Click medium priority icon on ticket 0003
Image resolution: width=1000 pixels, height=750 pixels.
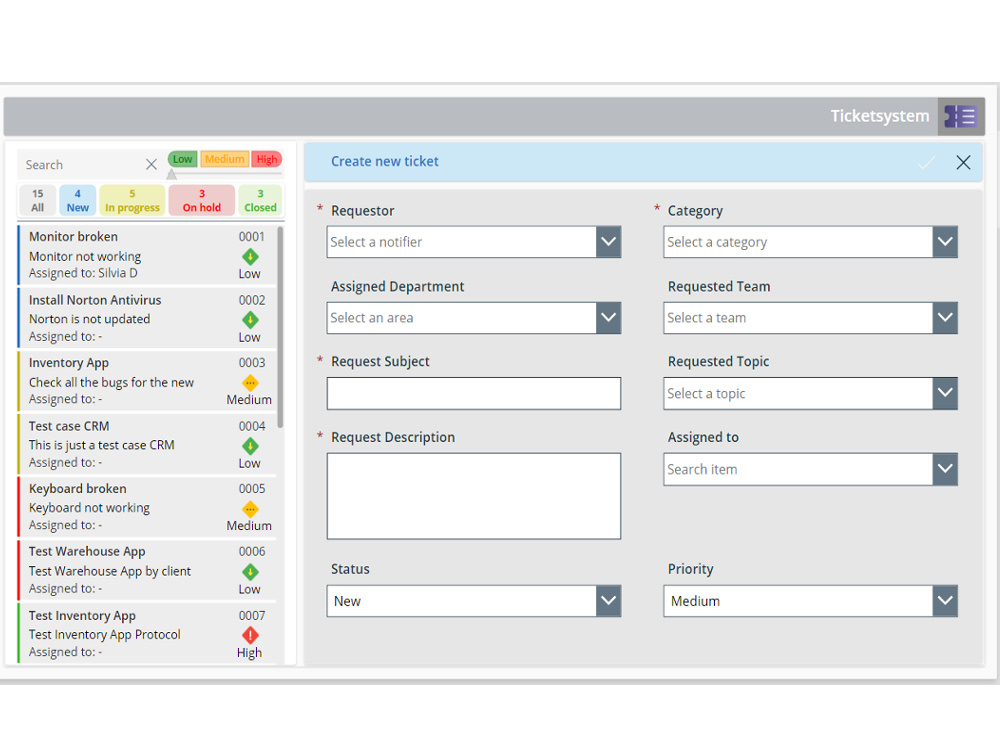(x=250, y=383)
